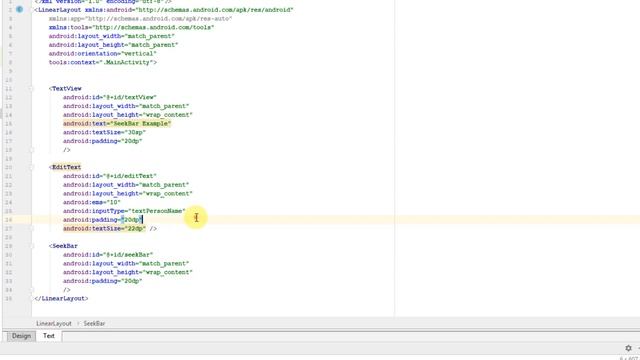Click android:textSize="22dp" attribute

(x=104, y=229)
